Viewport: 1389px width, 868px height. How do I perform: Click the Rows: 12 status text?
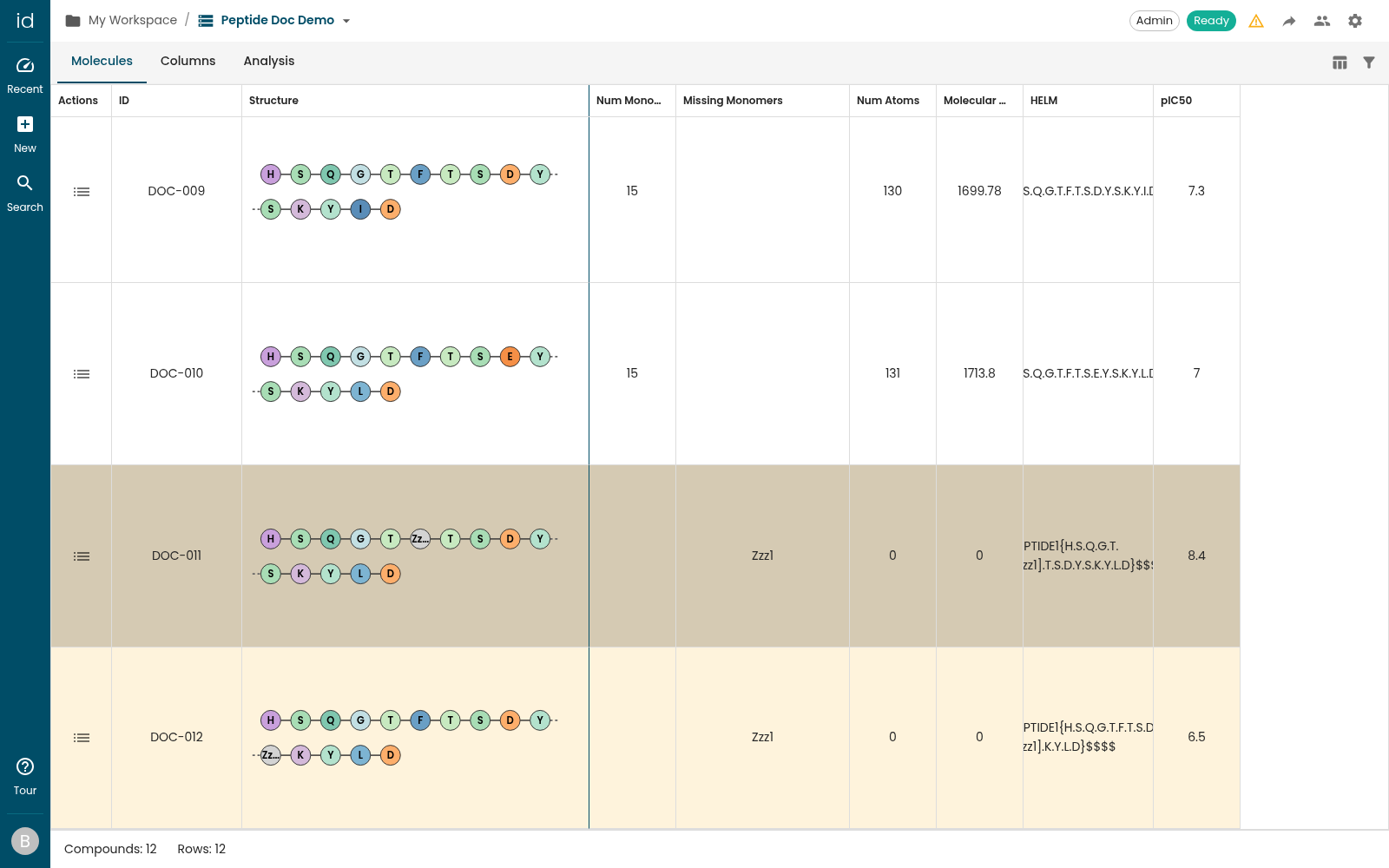click(x=201, y=849)
